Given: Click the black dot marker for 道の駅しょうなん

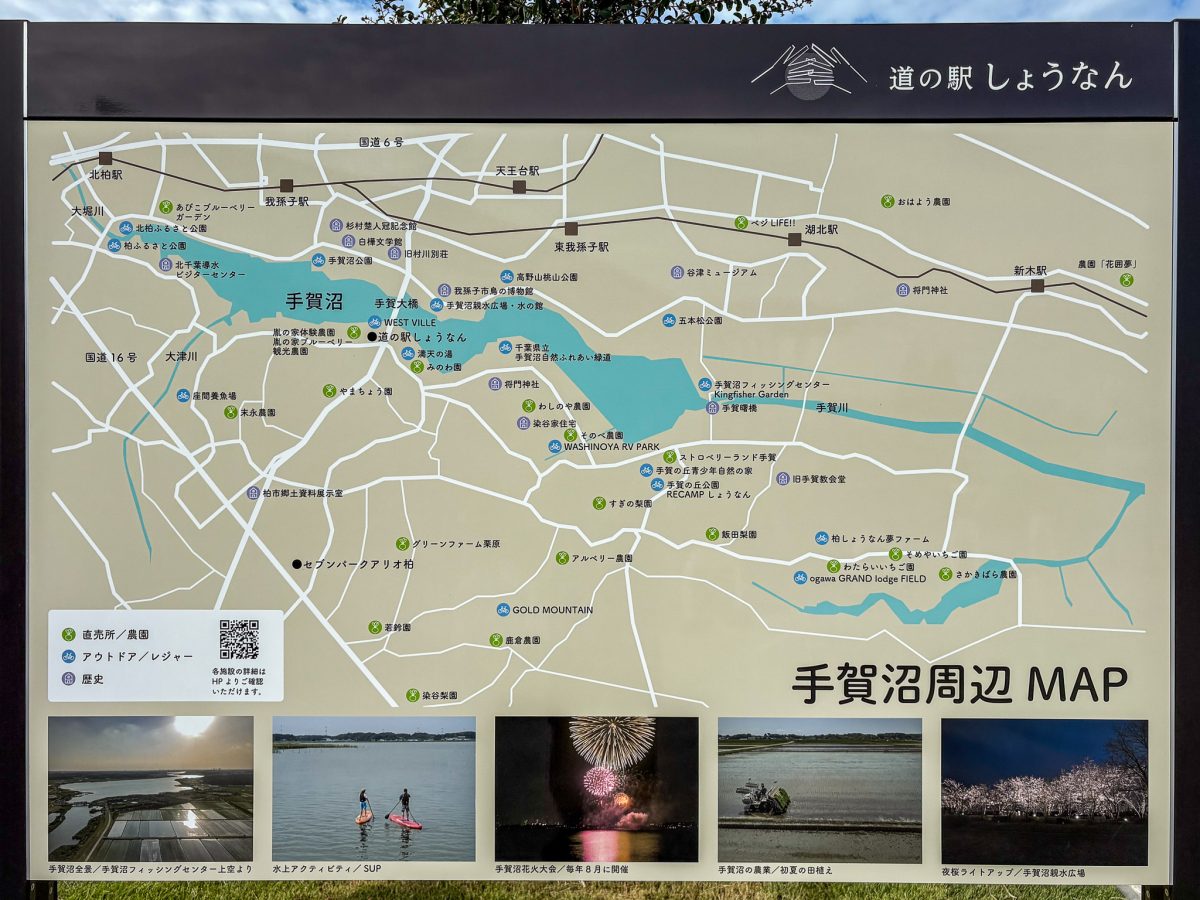Looking at the screenshot, I should pyautogui.click(x=371, y=337).
